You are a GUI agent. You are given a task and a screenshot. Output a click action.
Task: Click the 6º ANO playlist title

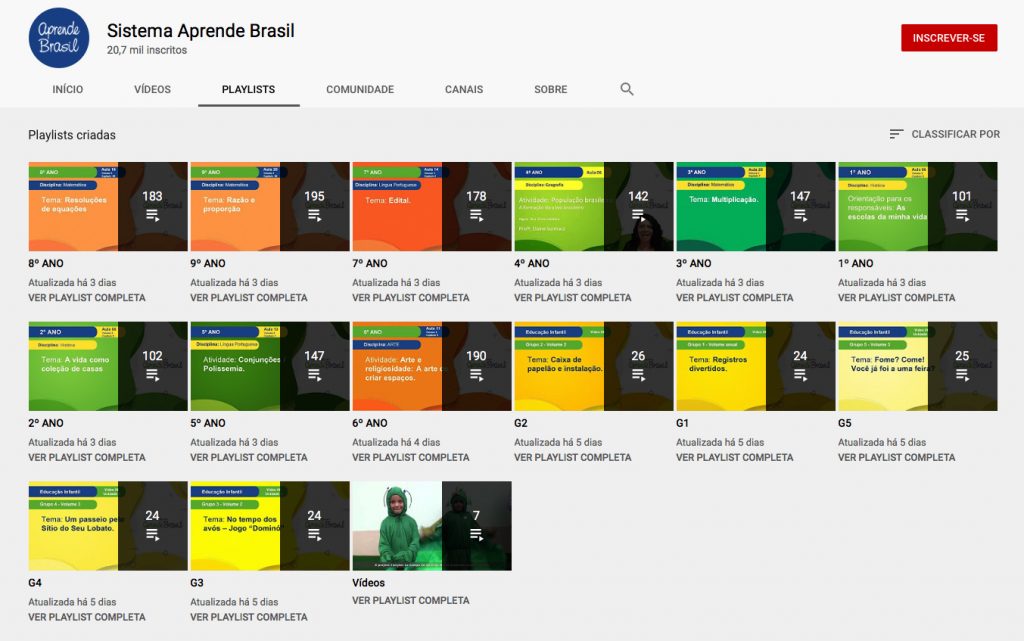click(370, 423)
